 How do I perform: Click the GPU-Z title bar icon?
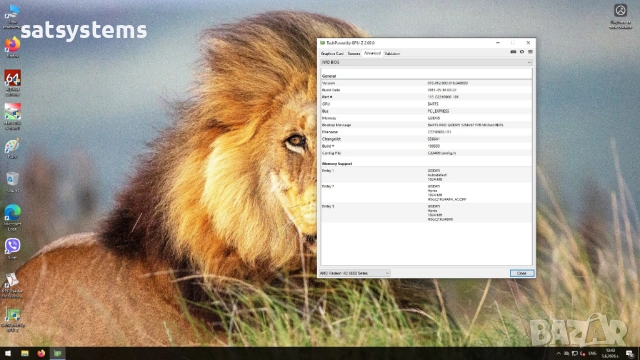point(322,42)
